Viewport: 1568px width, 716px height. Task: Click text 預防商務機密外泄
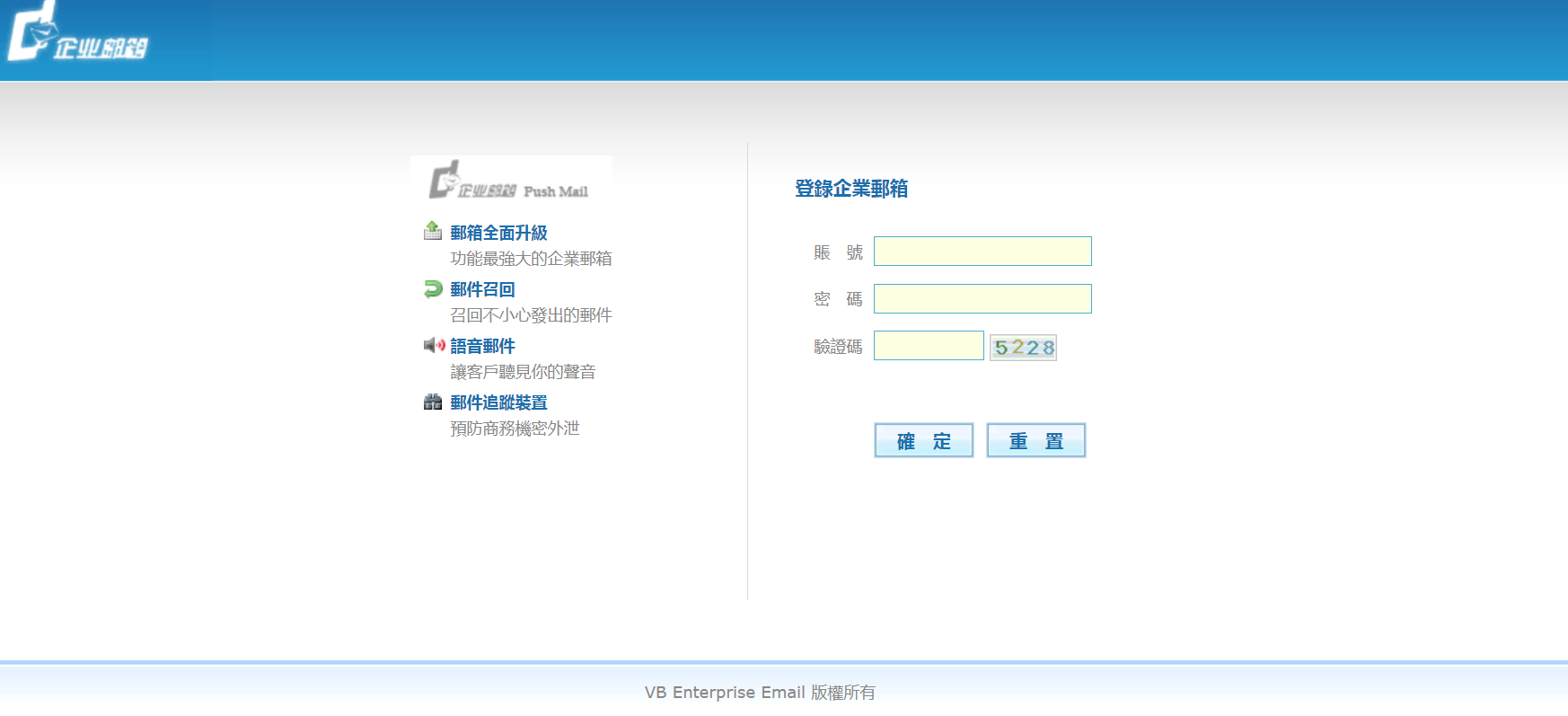click(515, 429)
